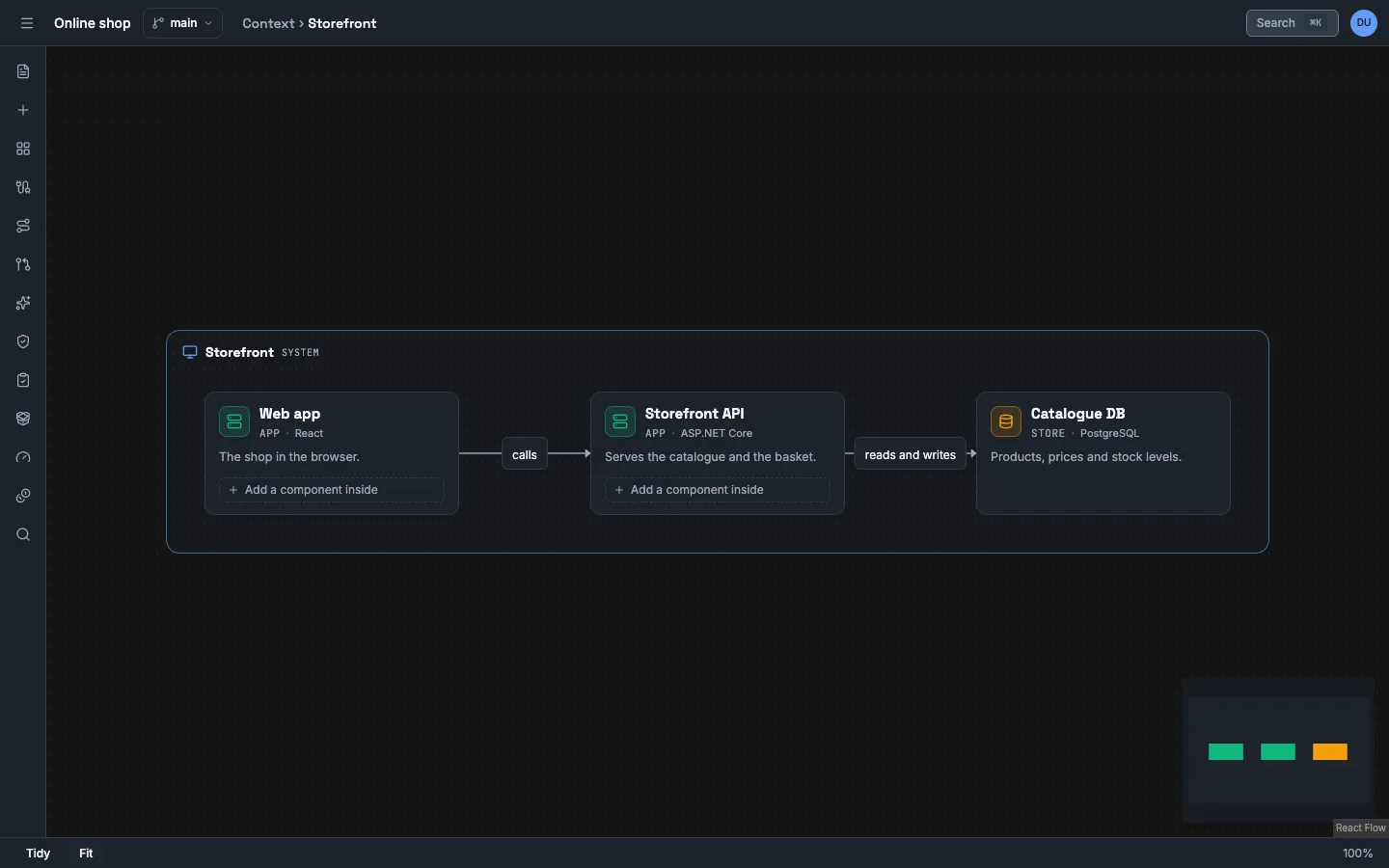
Task: Click the plus add icon in sidebar
Action: (x=23, y=110)
